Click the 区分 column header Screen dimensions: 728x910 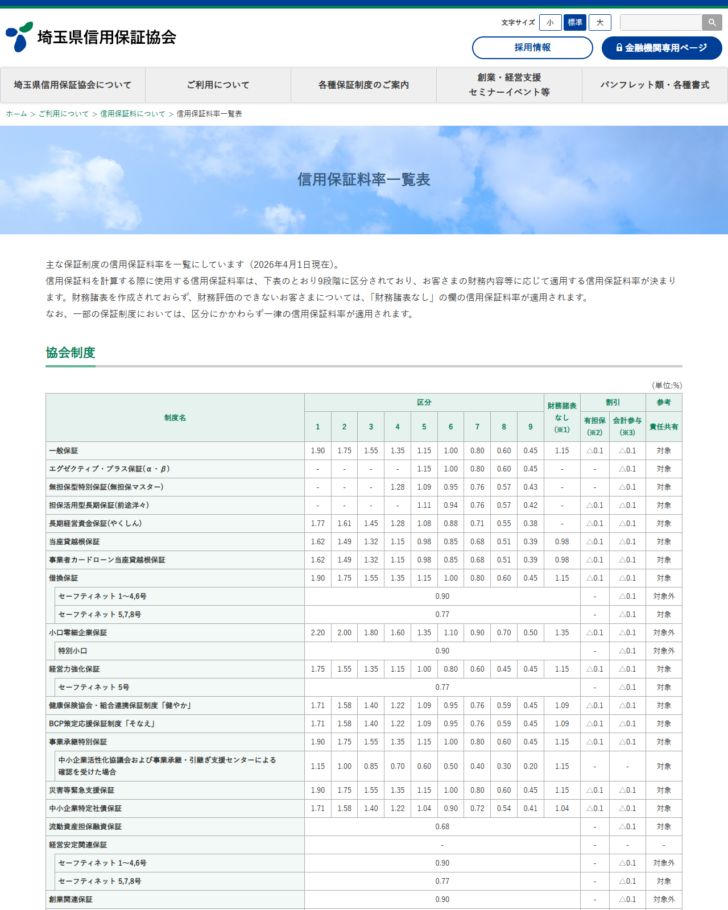coord(424,402)
